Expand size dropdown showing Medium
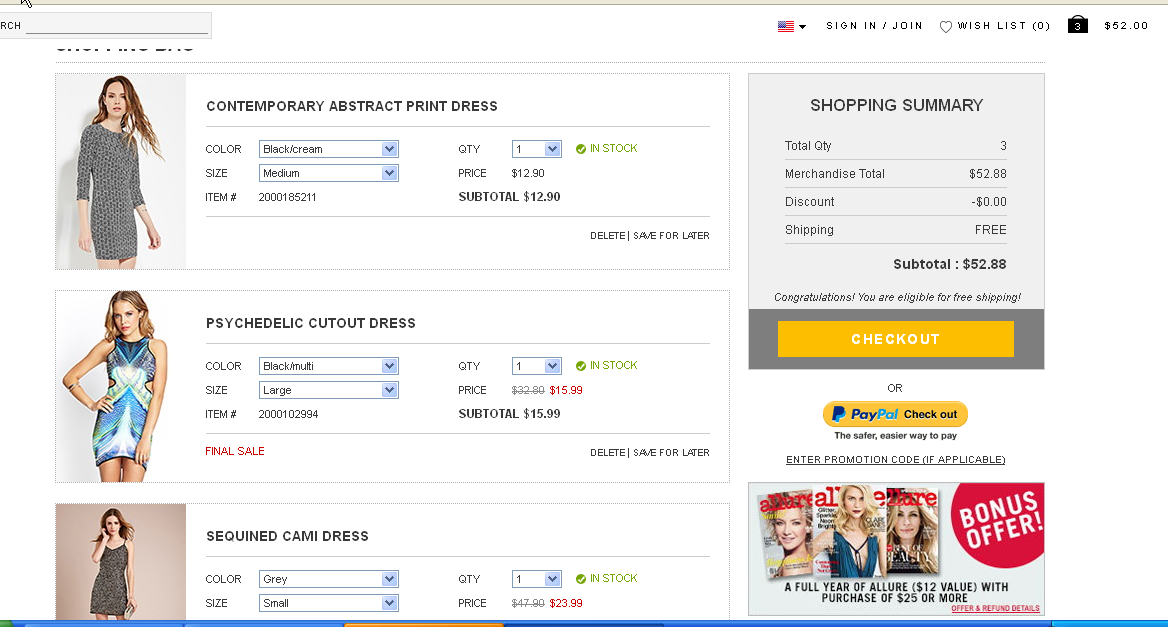 click(328, 173)
